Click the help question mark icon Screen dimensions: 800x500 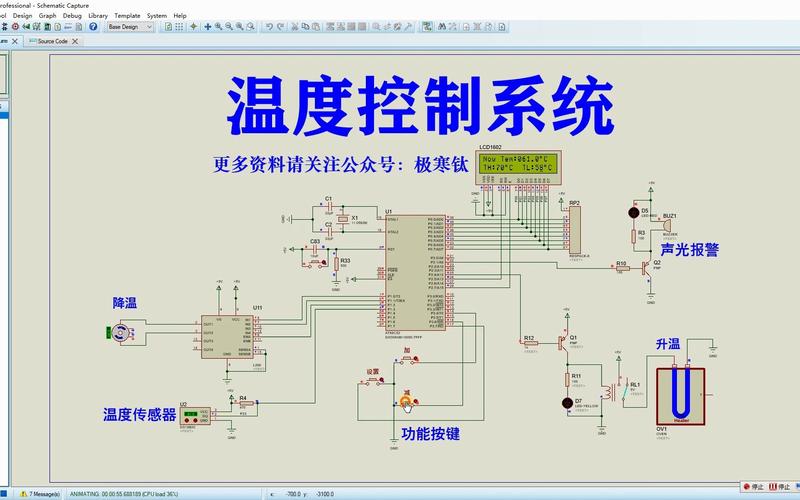pyautogui.click(x=93, y=27)
